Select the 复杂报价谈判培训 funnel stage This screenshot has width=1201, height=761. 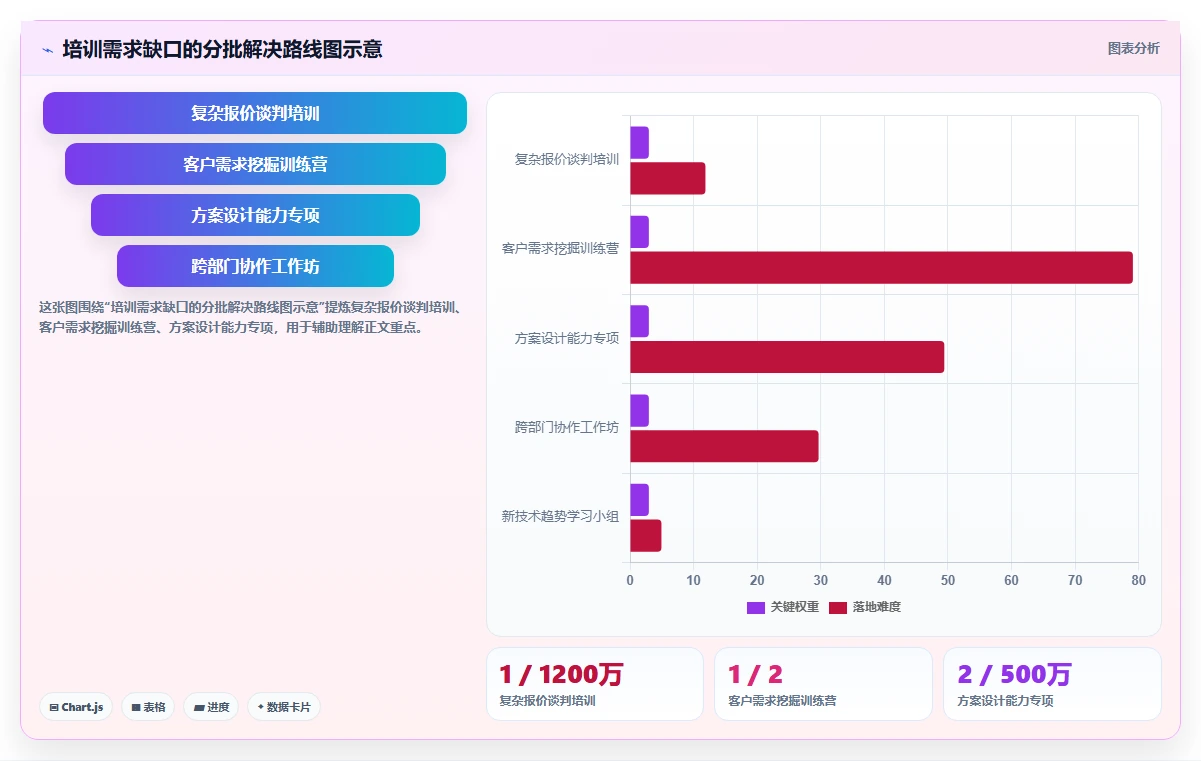coord(255,113)
